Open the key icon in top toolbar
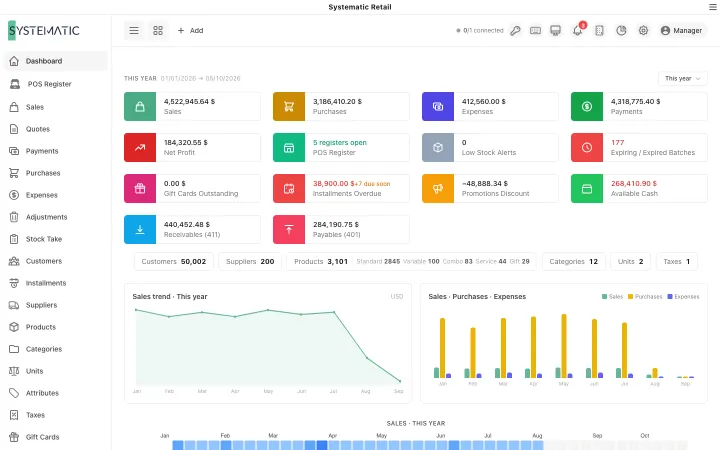The width and height of the screenshot is (720, 450). [515, 30]
